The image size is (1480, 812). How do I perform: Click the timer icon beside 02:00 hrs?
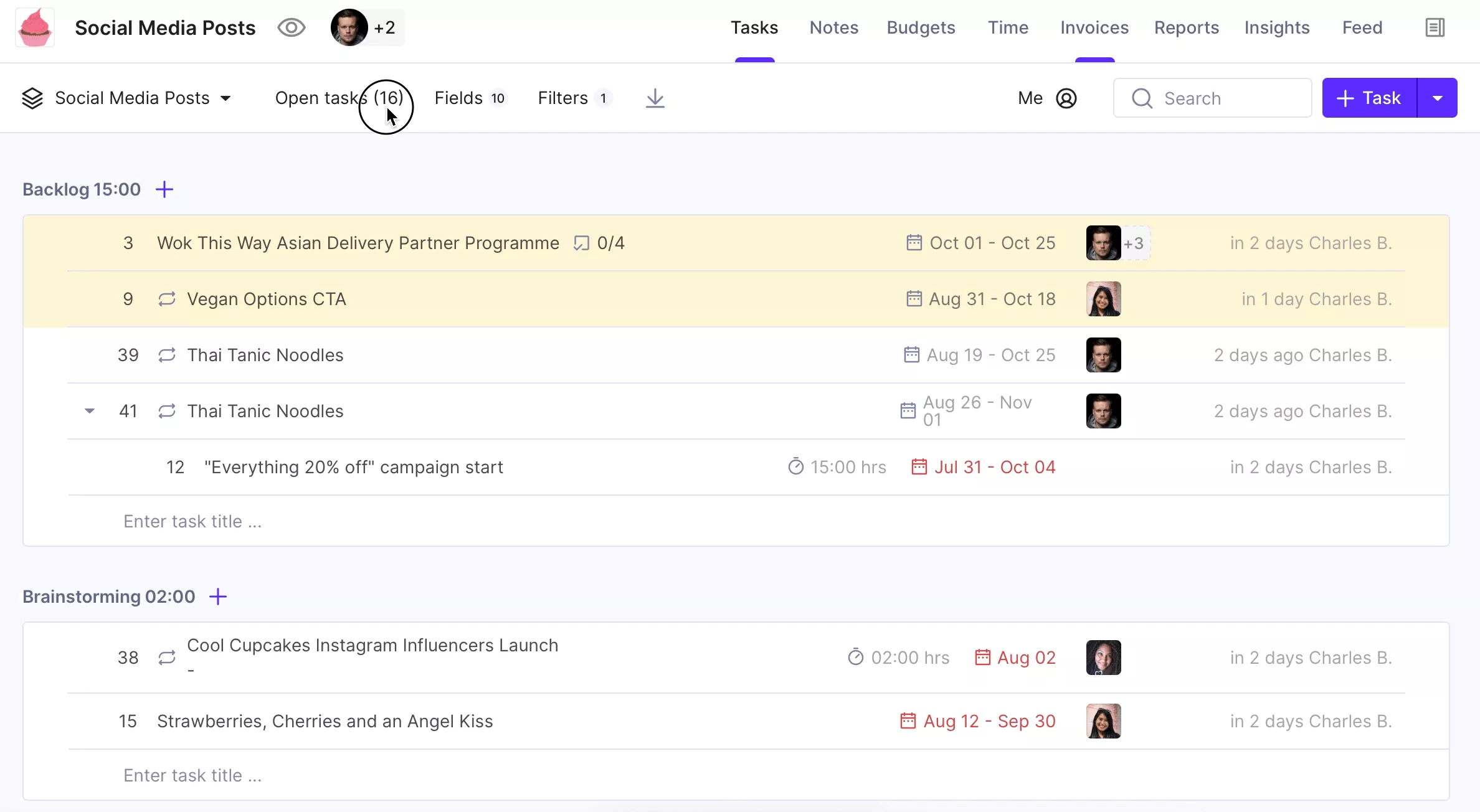(x=856, y=657)
